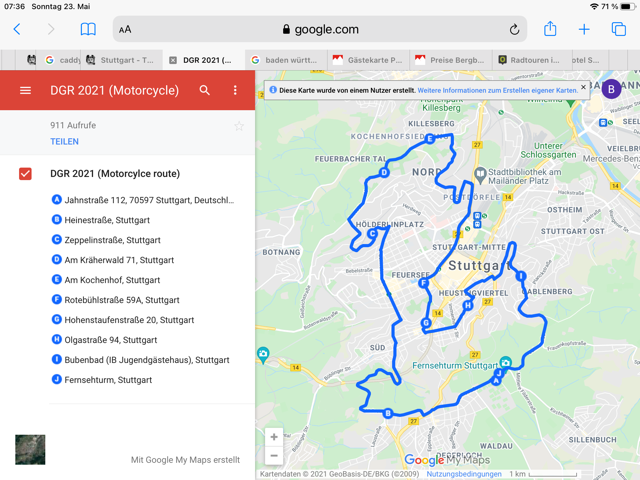Open 'Weitere Informationen zum Erstellen eigener Karten' link
This screenshot has width=640, height=480.
(498, 91)
